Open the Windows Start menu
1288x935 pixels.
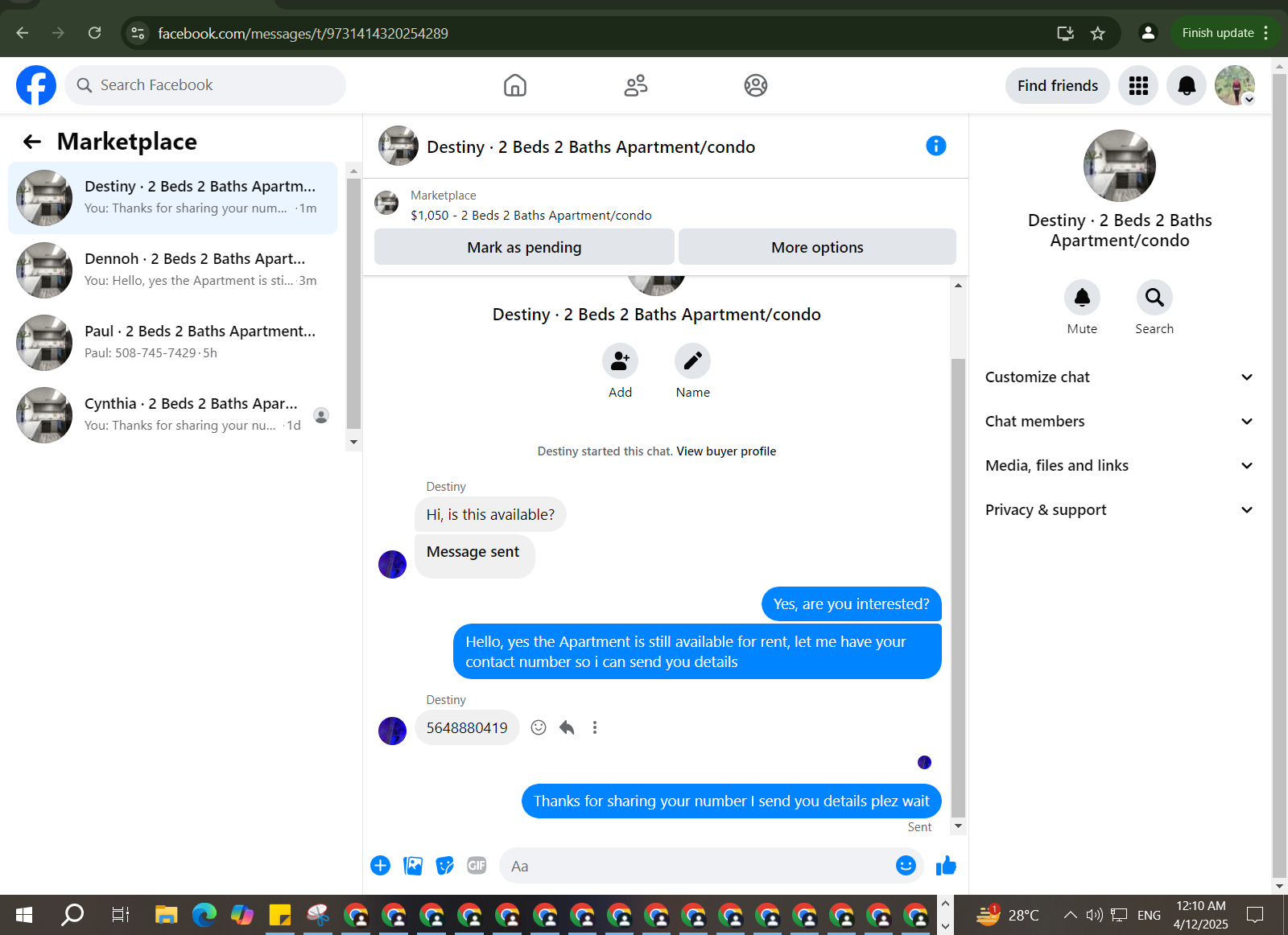click(24, 915)
